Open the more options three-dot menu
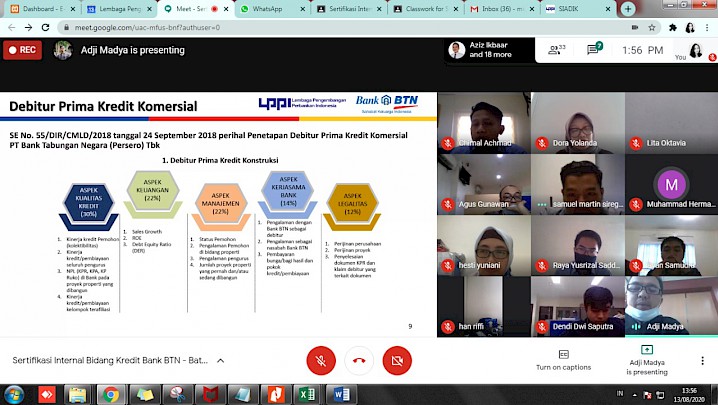This screenshot has height=405, width=718. click(702, 361)
